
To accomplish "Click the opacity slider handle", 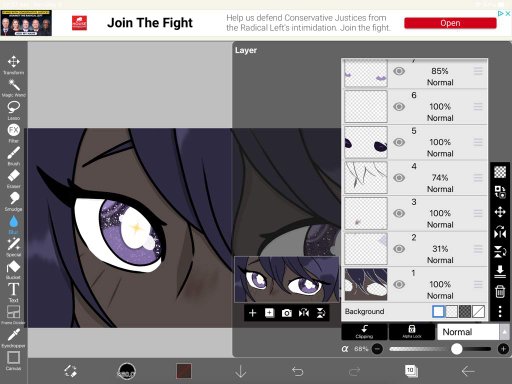I will point(457,349).
